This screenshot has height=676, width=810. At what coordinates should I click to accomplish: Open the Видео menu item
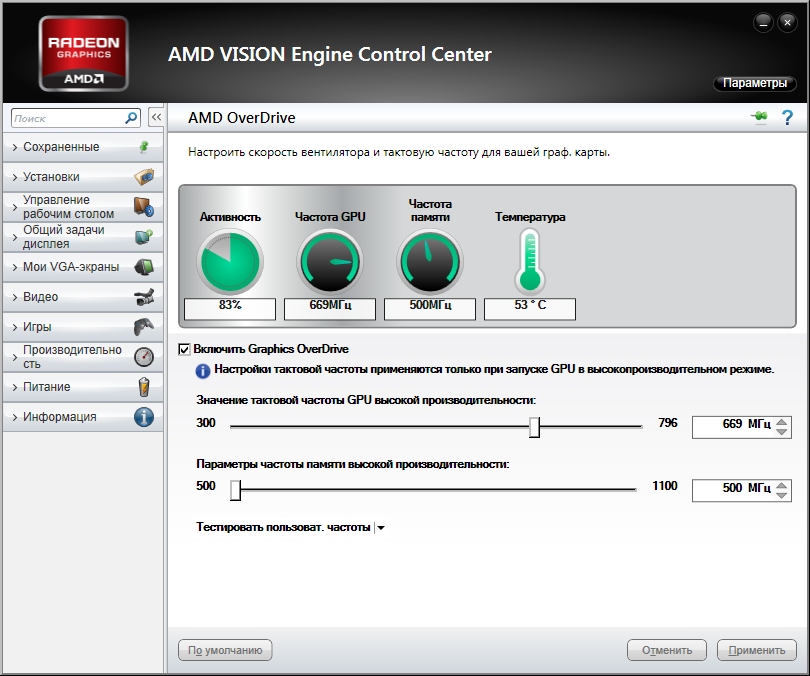click(x=83, y=297)
